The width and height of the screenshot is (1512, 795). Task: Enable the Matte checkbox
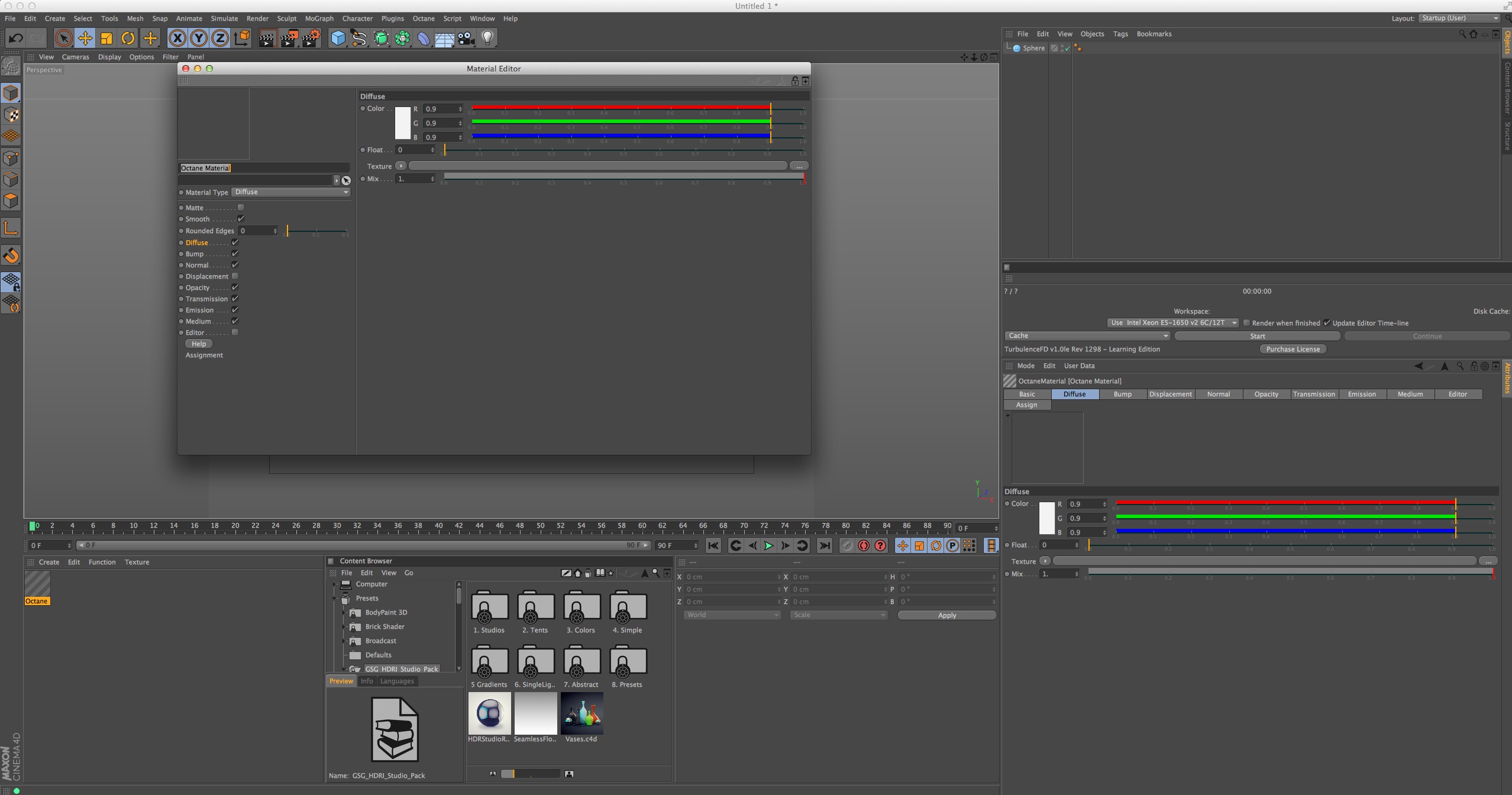coord(241,208)
